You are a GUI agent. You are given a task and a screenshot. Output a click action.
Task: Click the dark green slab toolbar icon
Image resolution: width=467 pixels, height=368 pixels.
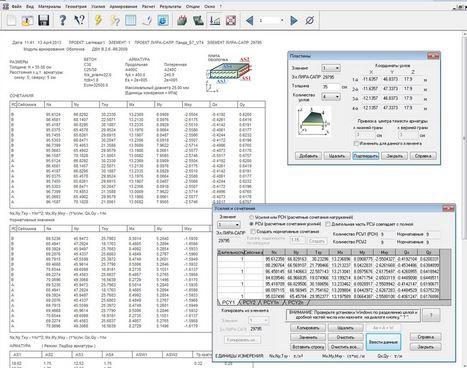(x=198, y=20)
